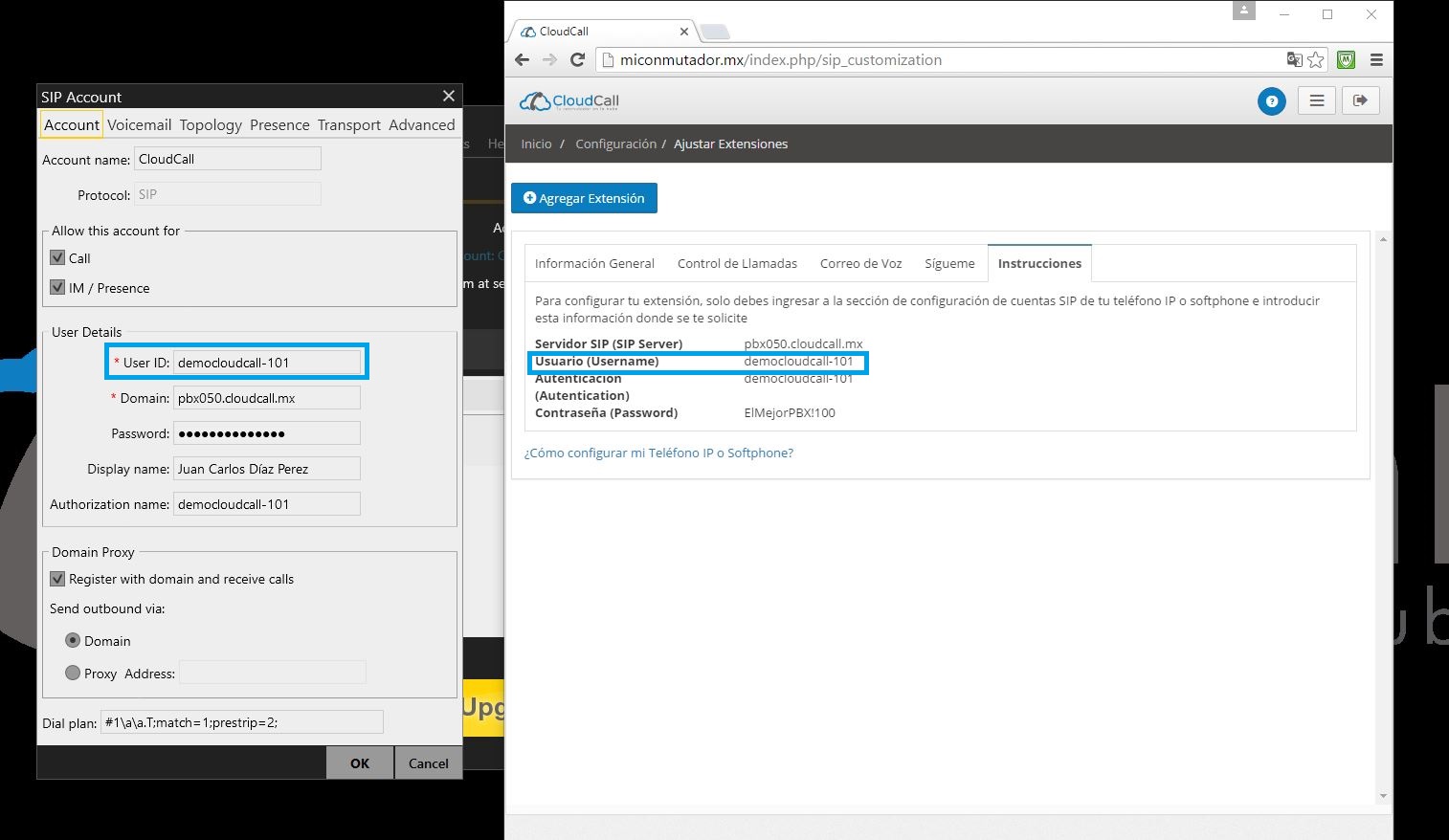Click the Domain input field
The width and height of the screenshot is (1449, 840).
267,397
